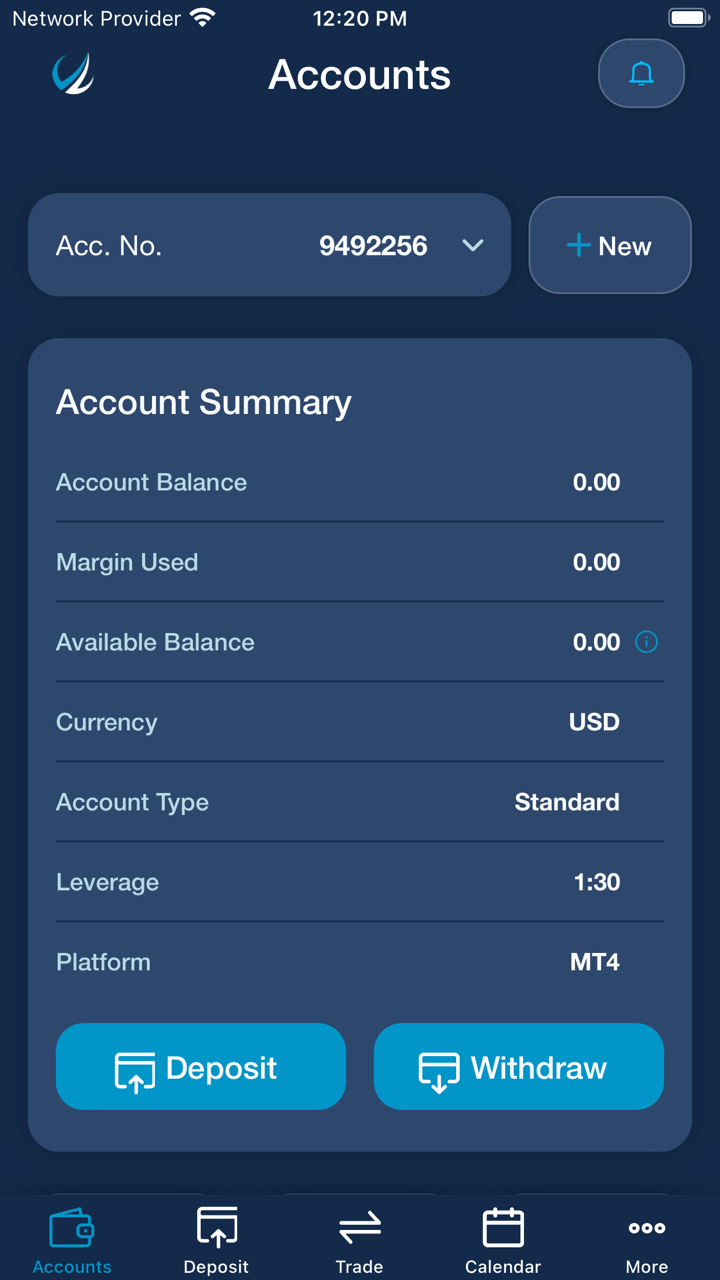
Task: Tap the Account Balance row
Action: [359, 482]
